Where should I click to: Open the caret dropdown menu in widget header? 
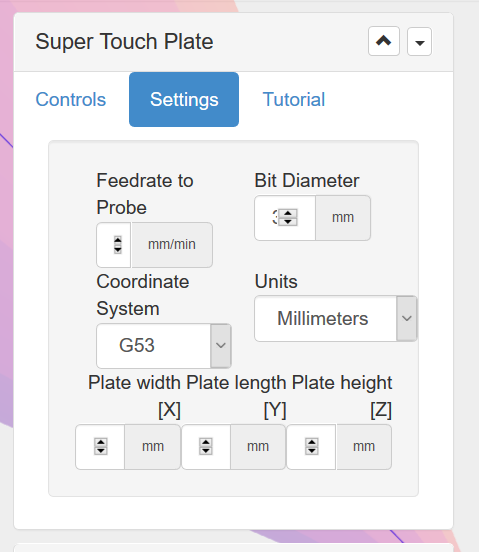point(419,42)
